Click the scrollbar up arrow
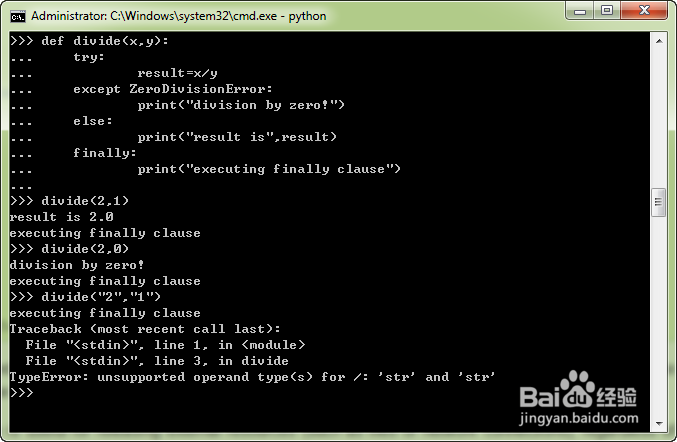 (659, 41)
